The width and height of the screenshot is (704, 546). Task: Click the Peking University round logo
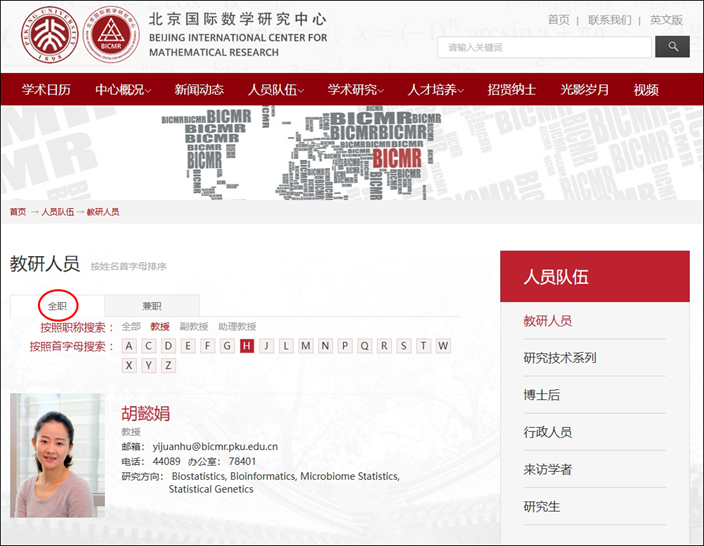[50, 35]
